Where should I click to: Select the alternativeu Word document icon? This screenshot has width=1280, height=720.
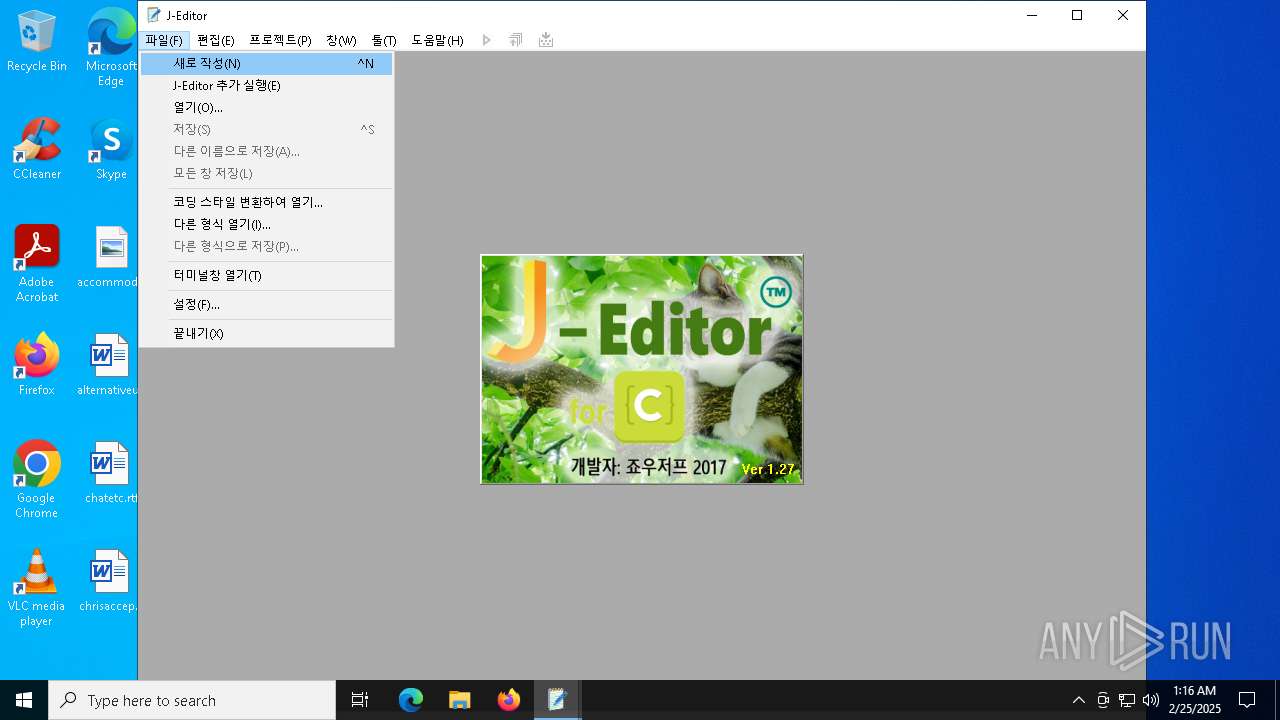click(110, 365)
